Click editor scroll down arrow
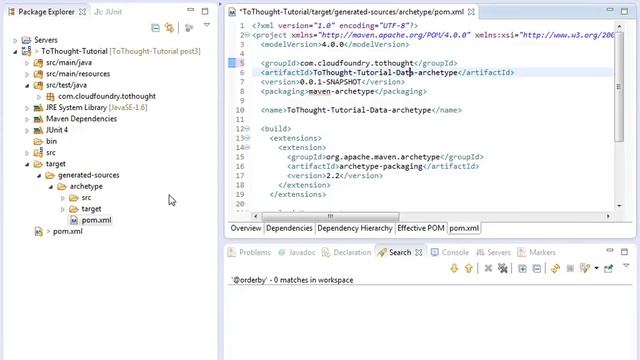 (x=619, y=205)
